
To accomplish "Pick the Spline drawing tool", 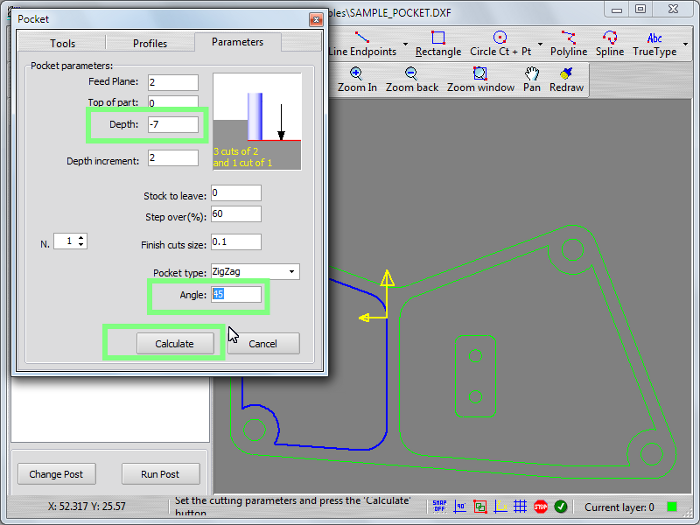I will [610, 44].
